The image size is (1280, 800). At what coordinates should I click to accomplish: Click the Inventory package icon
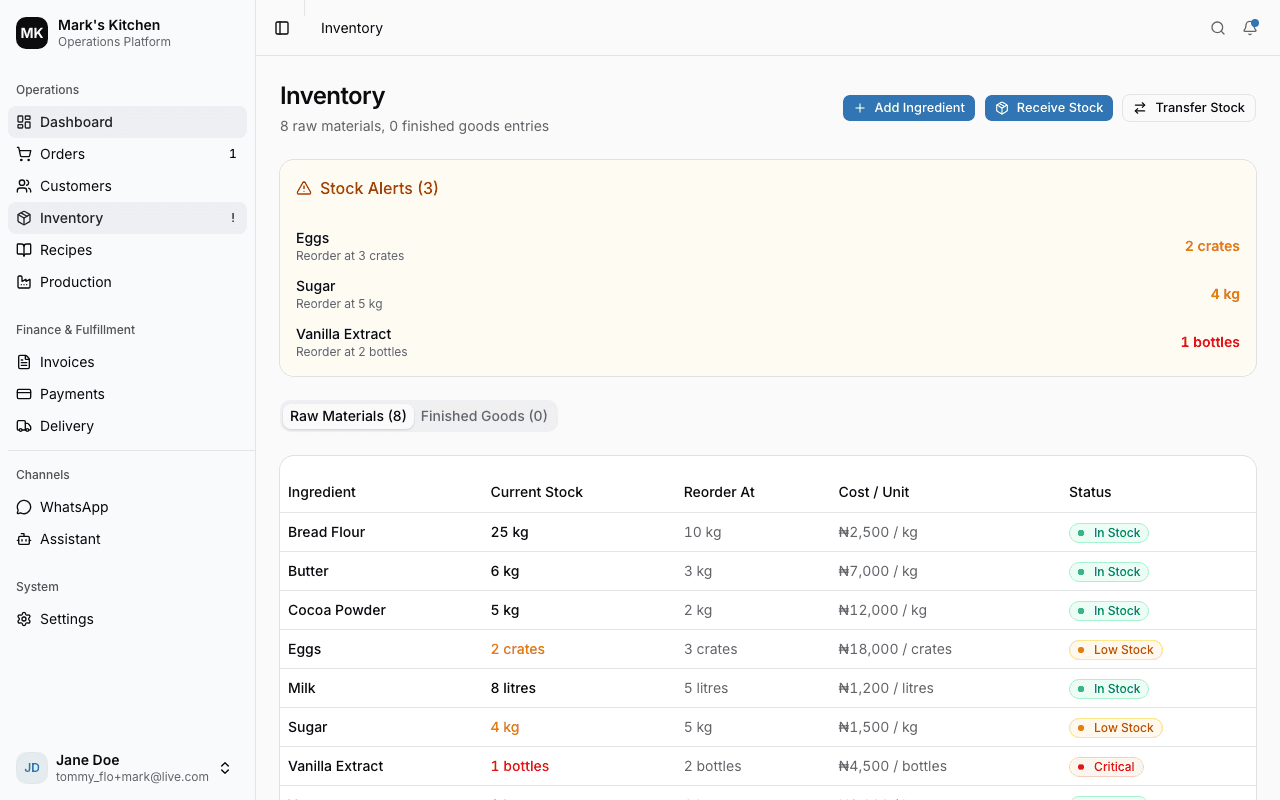23,218
